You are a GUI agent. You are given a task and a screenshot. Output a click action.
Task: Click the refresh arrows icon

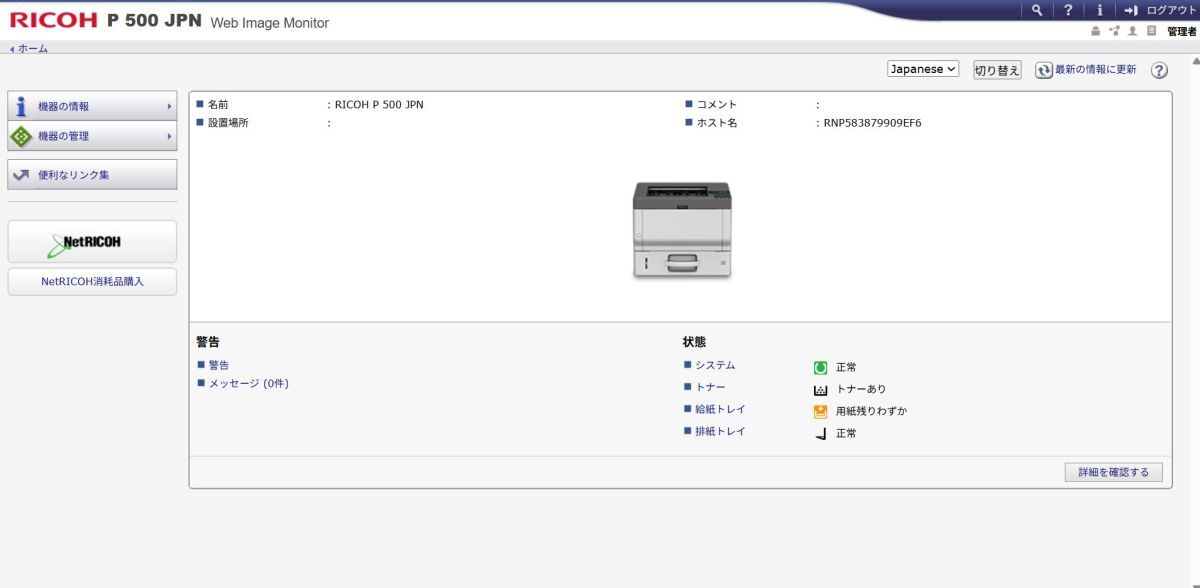click(1044, 70)
